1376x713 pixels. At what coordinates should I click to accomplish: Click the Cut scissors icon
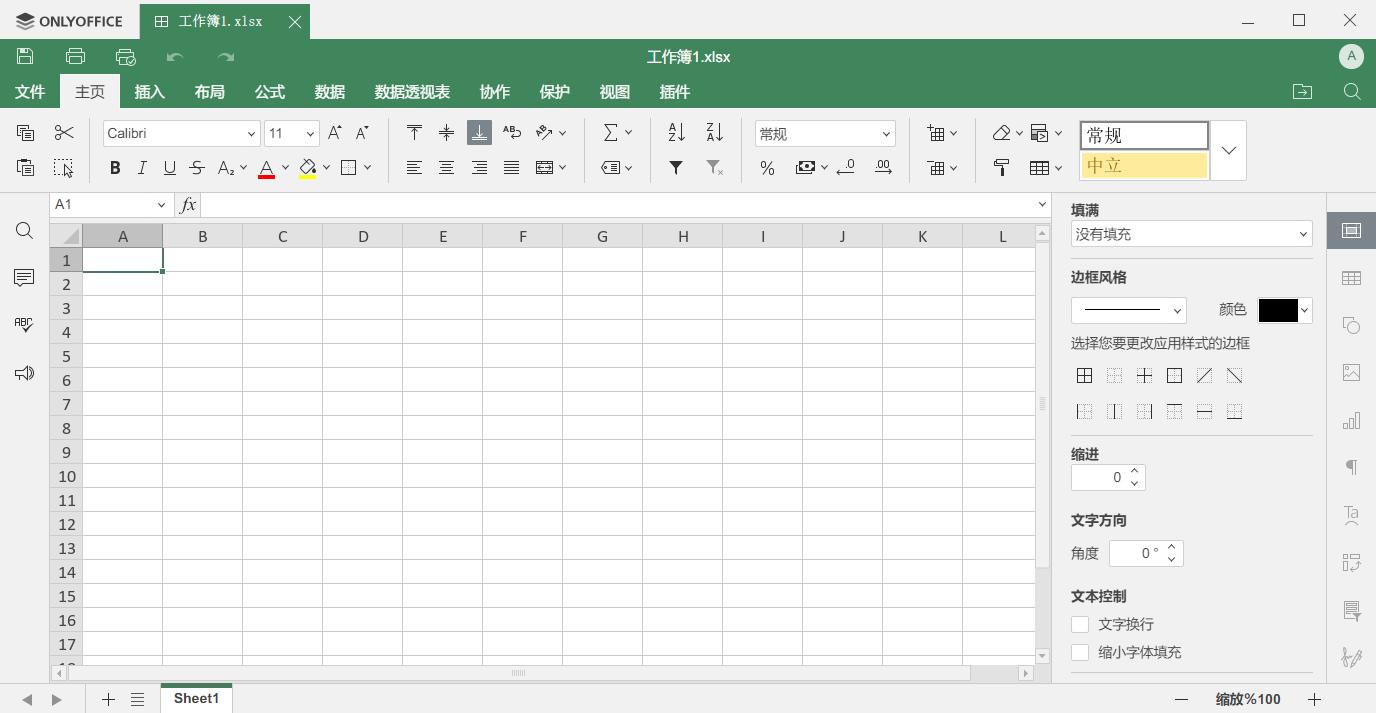tap(64, 133)
